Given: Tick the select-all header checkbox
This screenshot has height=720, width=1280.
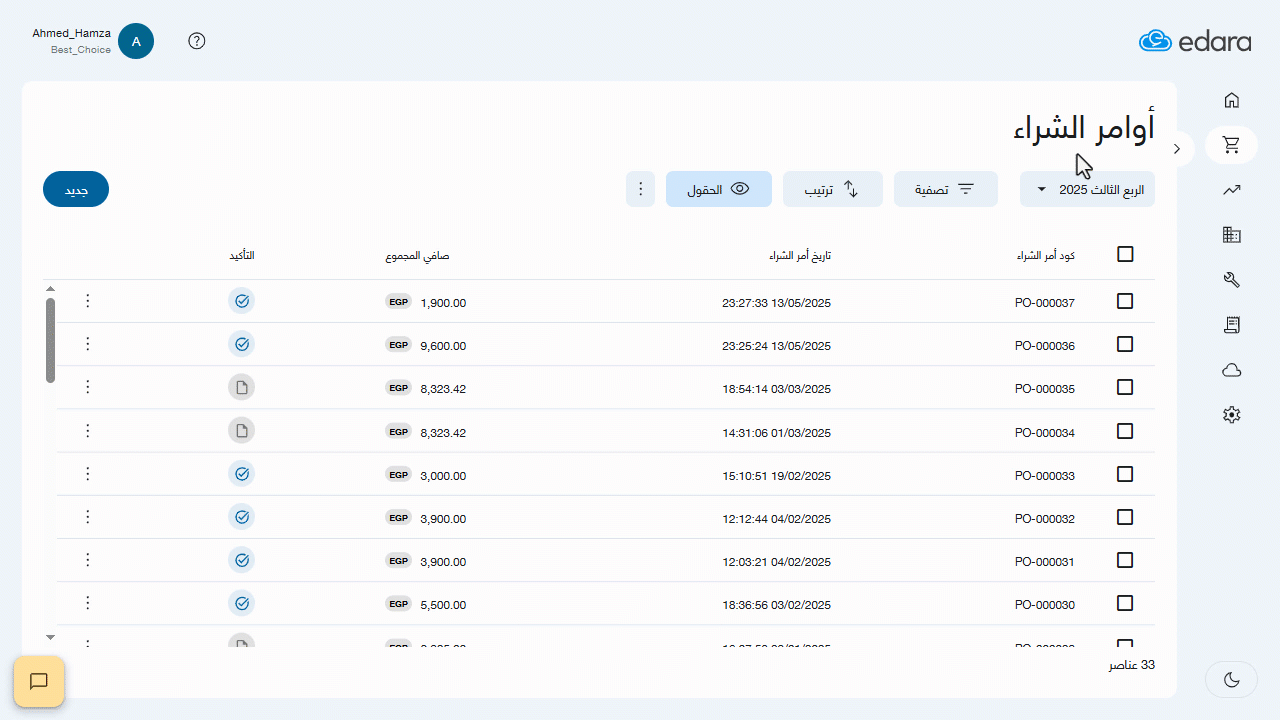Looking at the screenshot, I should [x=1125, y=254].
